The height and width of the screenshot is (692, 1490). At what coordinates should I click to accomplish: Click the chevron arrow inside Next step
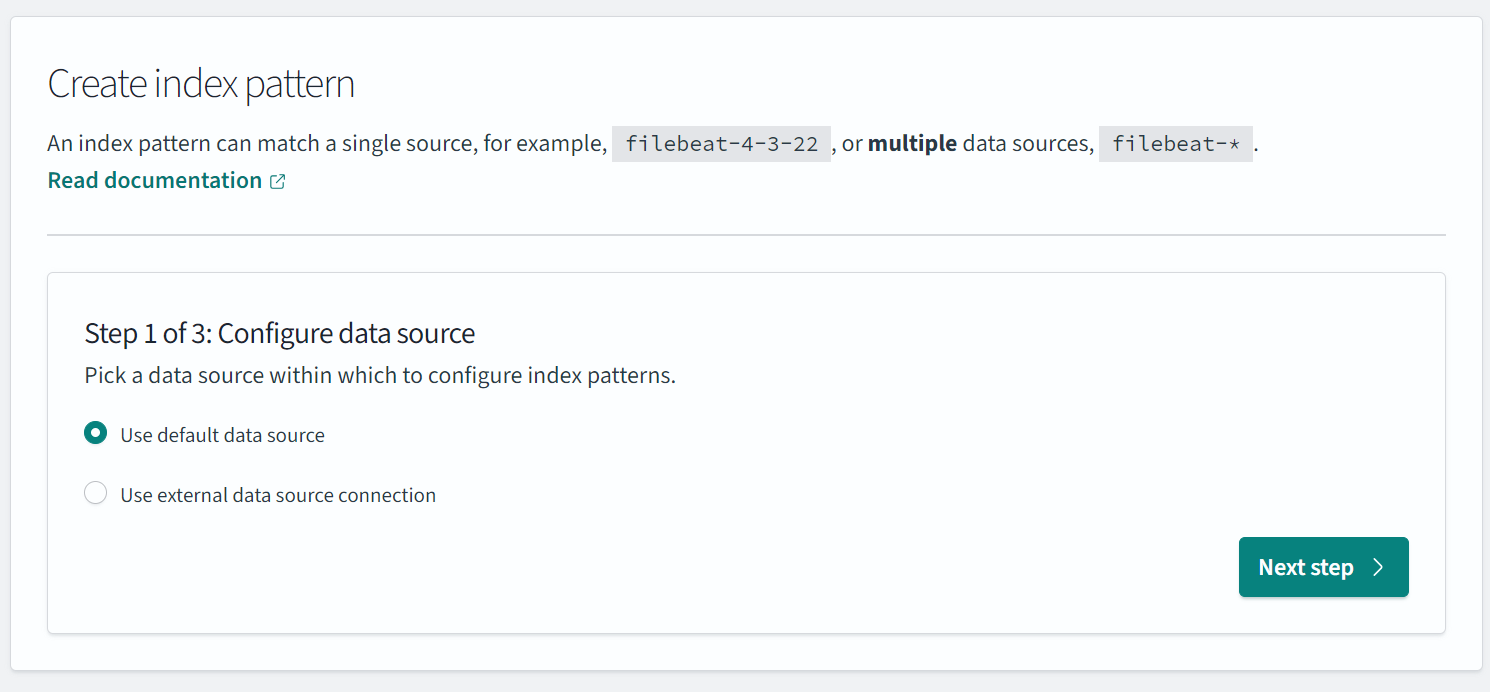[x=1378, y=568]
